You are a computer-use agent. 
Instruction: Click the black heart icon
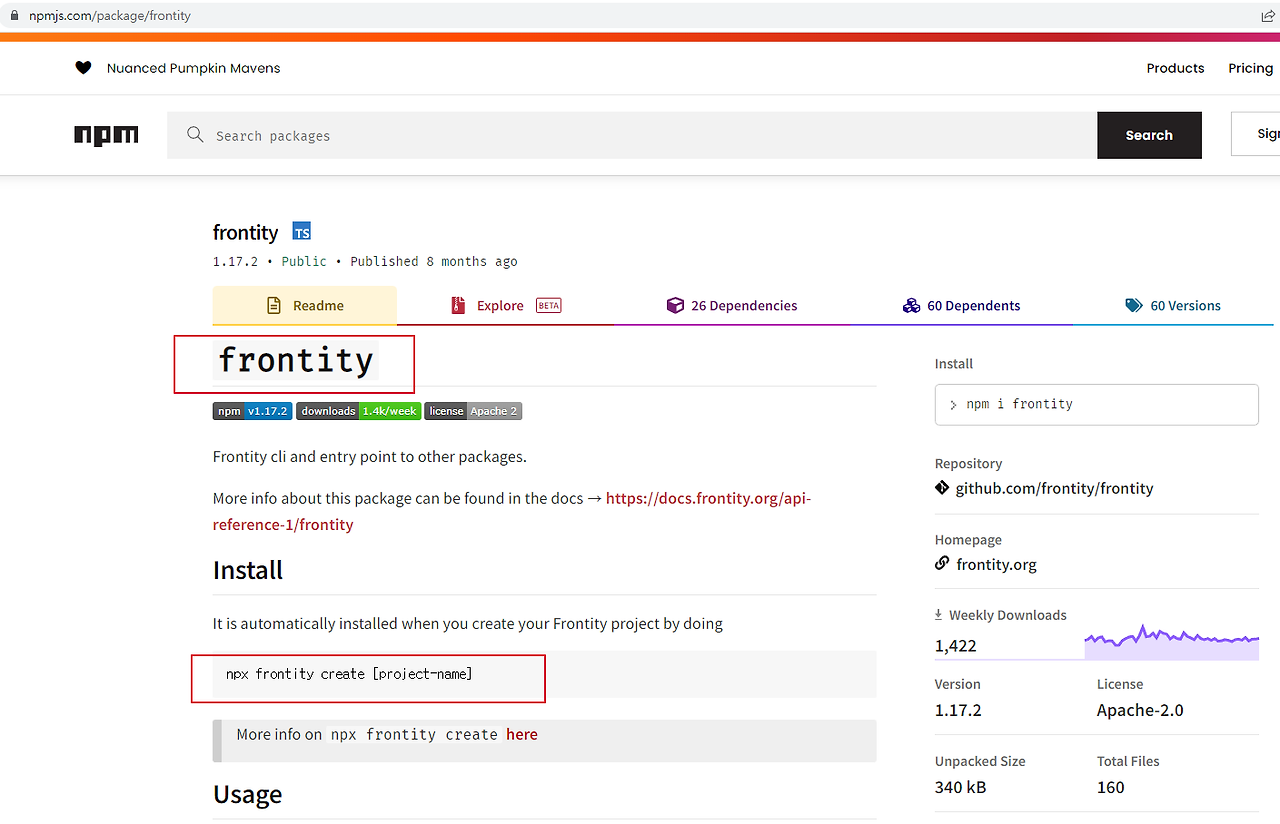[83, 68]
